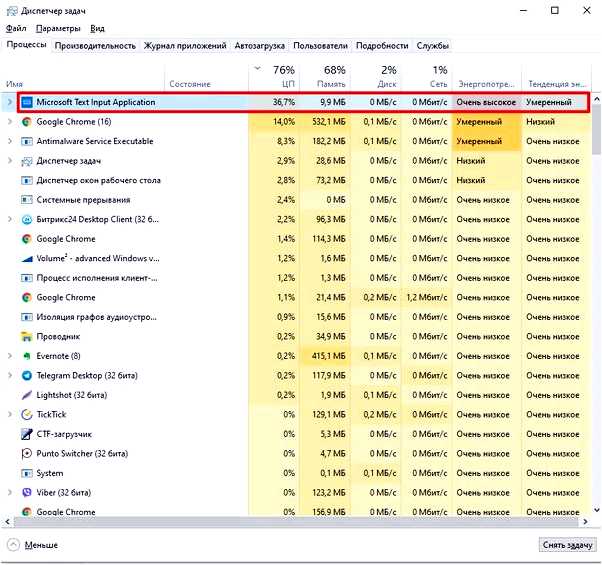Click the 1,2 Мбит/с network value

click(x=427, y=297)
